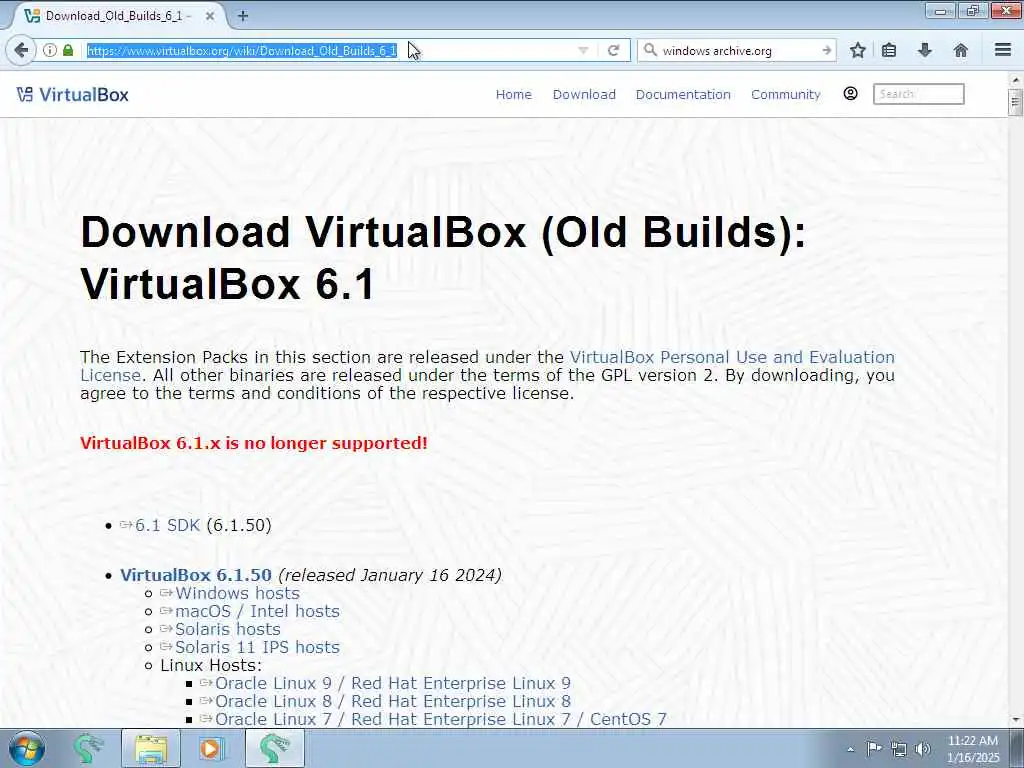Click the page scrollbar thumb
Image resolution: width=1024 pixels, height=768 pixels.
[x=1015, y=103]
